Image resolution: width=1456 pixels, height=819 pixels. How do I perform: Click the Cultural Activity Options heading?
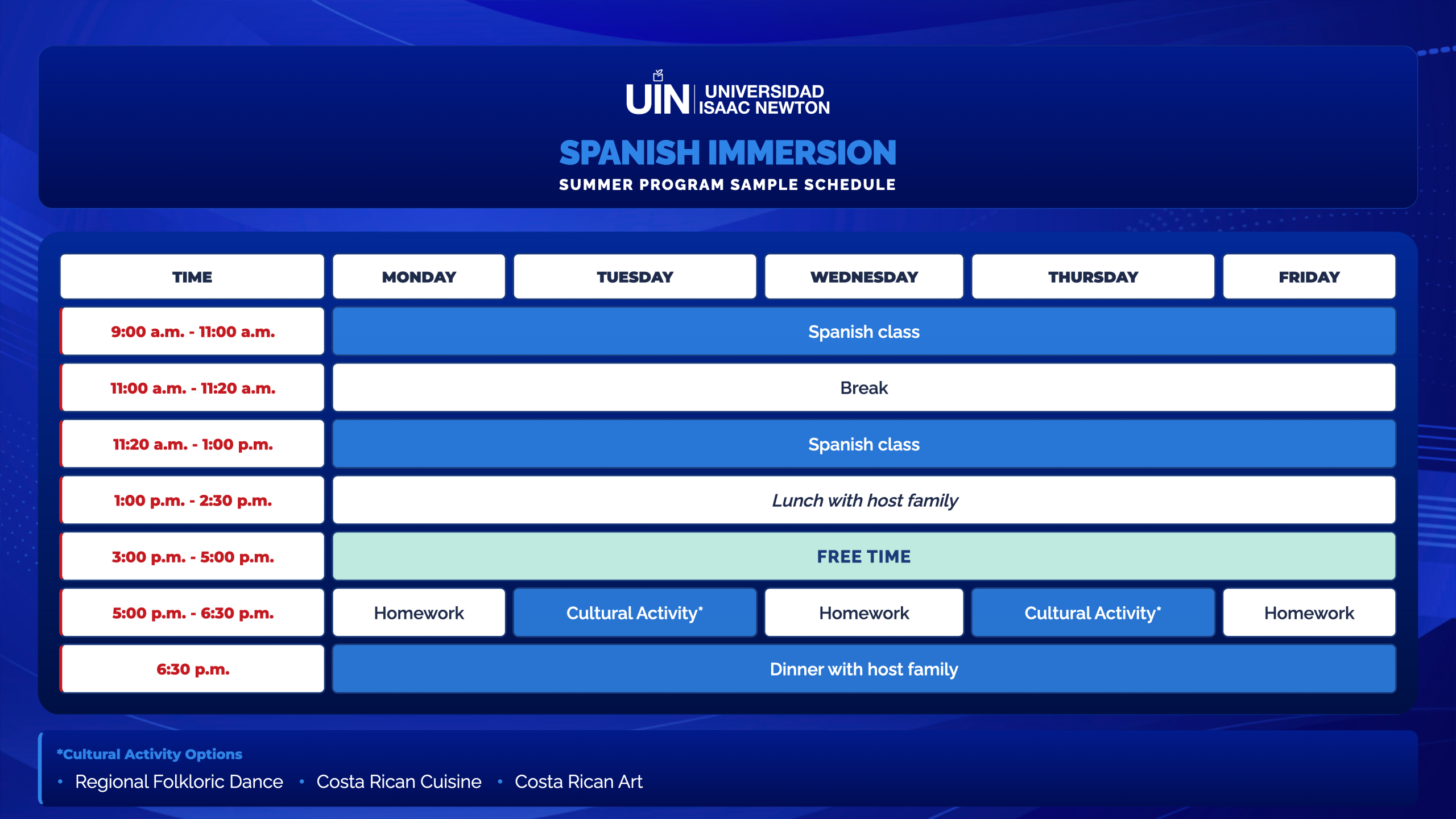click(150, 754)
